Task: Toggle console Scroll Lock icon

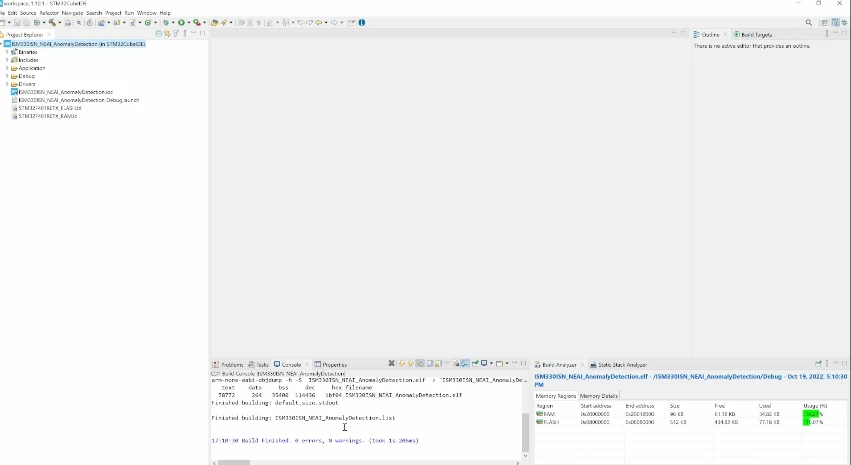Action: coord(439,364)
